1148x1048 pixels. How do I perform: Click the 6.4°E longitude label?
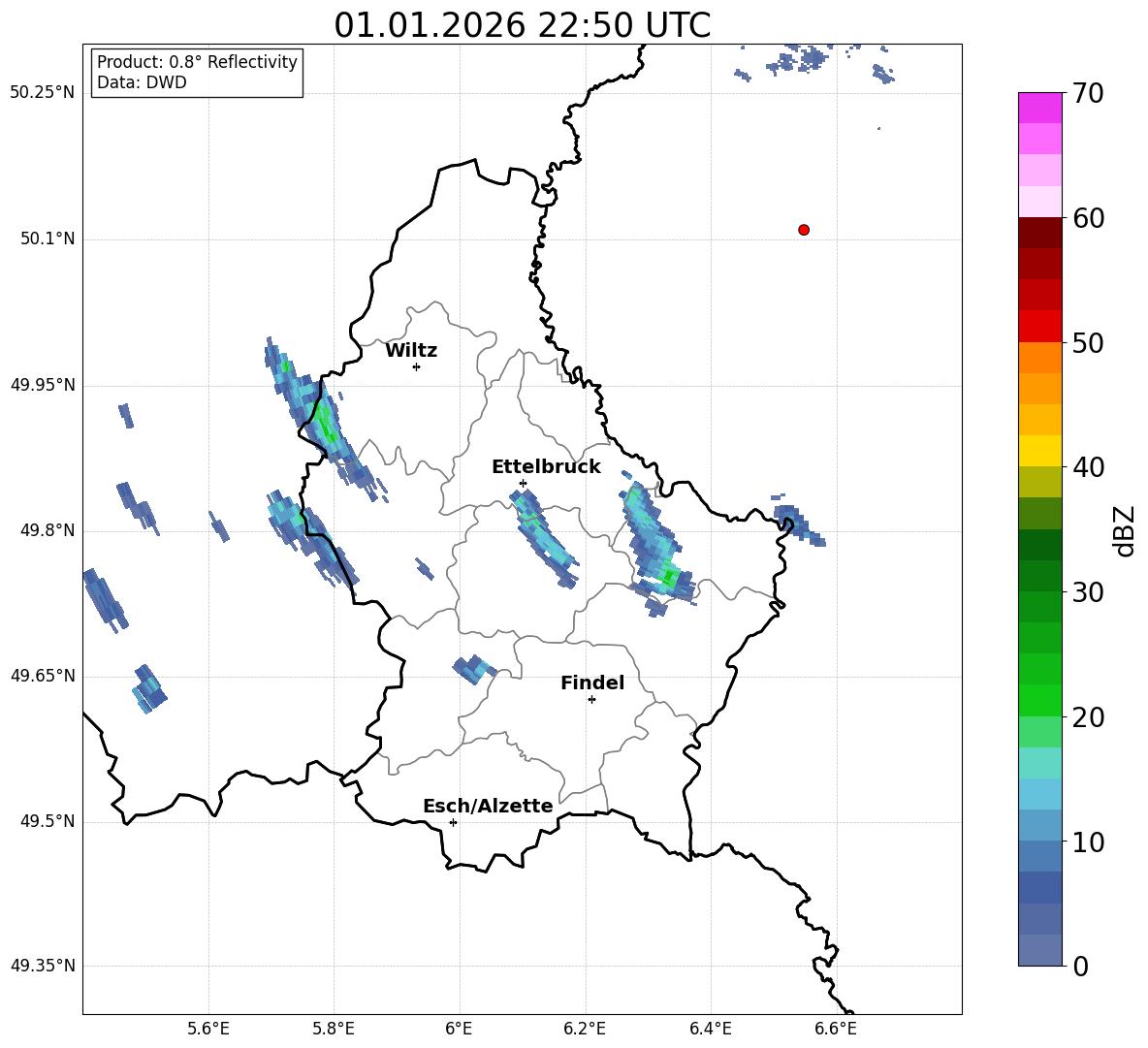710,1029
